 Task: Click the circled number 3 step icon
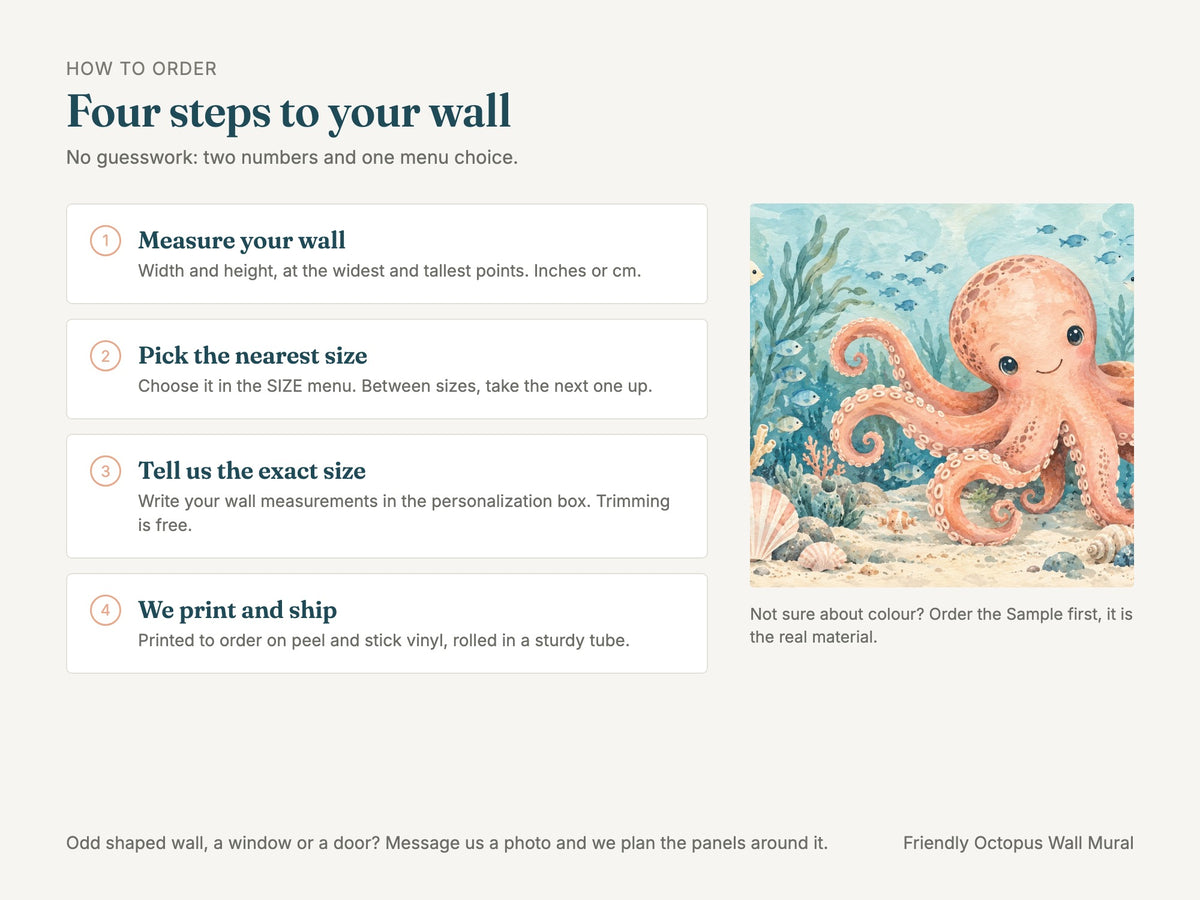pyautogui.click(x=105, y=471)
